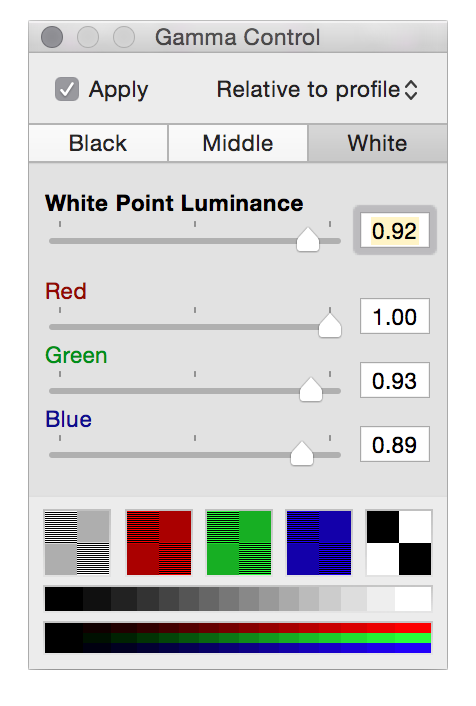Click the black and white checkerboard swatch
This screenshot has width=476, height=706.
[x=399, y=543]
